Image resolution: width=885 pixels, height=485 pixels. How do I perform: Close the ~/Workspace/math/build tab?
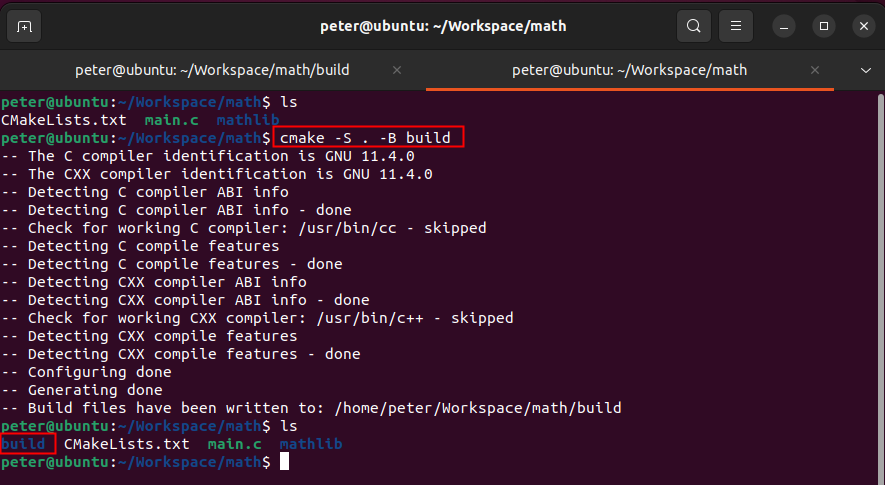point(397,71)
